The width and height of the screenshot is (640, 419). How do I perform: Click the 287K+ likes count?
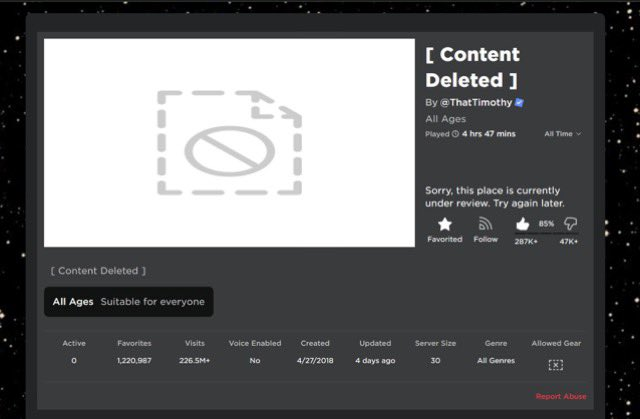pos(526,242)
